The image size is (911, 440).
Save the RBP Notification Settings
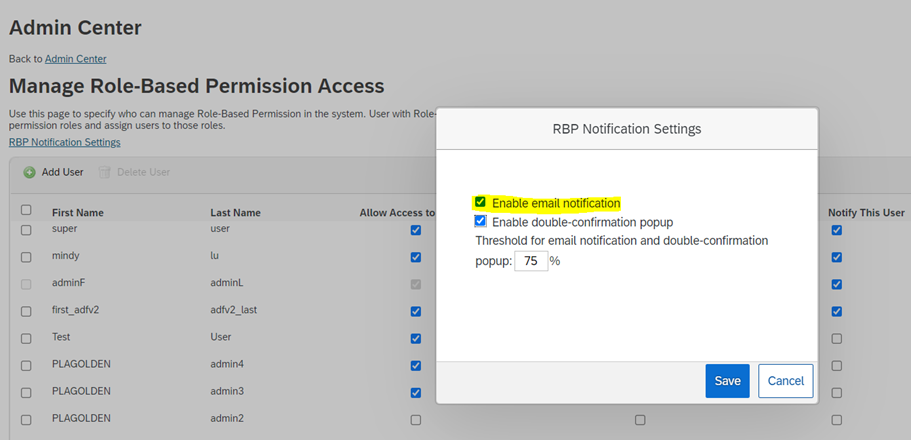point(727,381)
